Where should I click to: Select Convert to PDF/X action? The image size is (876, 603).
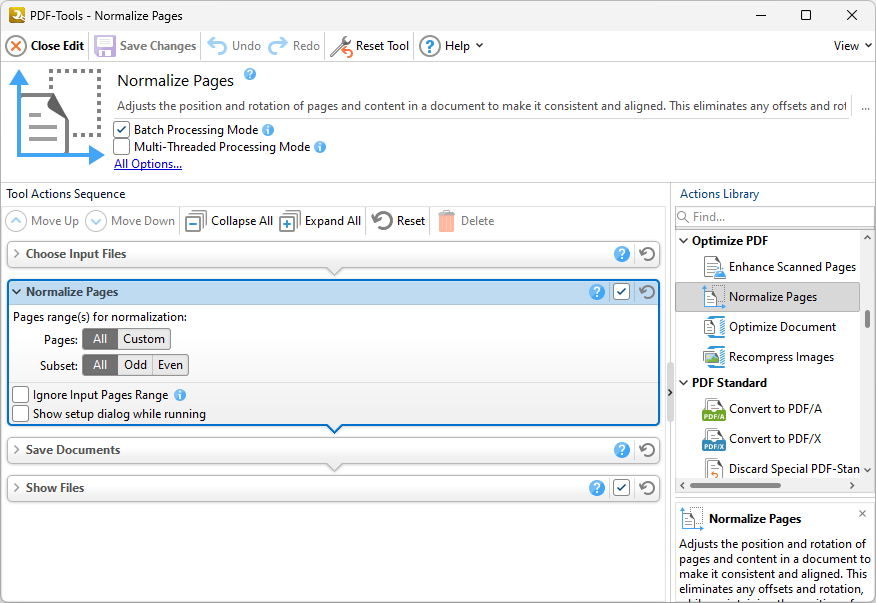tap(763, 439)
